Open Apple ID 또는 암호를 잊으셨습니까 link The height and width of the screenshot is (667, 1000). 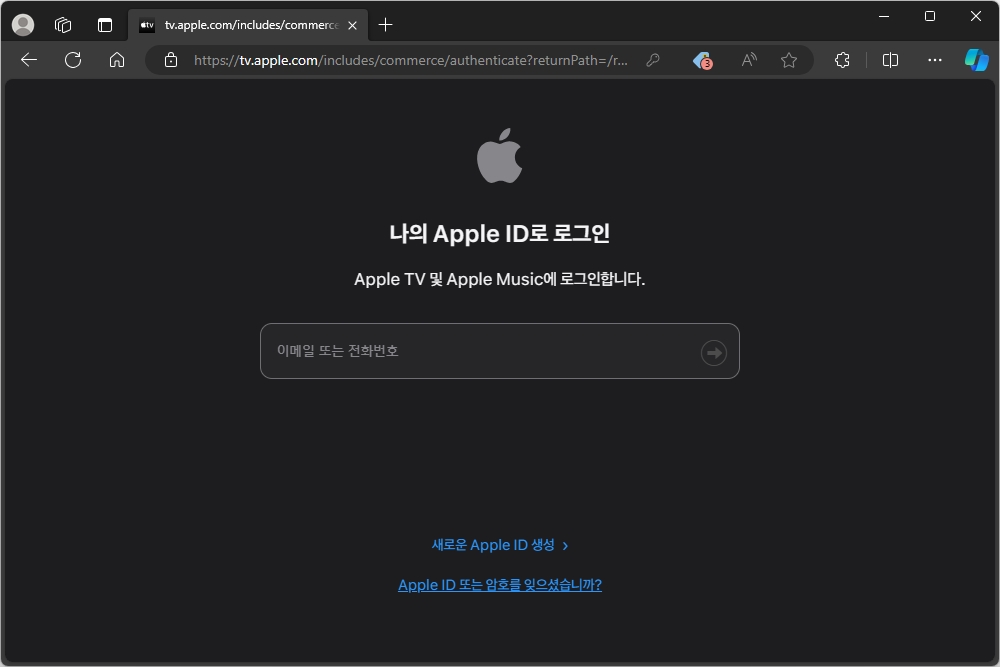tap(499, 585)
